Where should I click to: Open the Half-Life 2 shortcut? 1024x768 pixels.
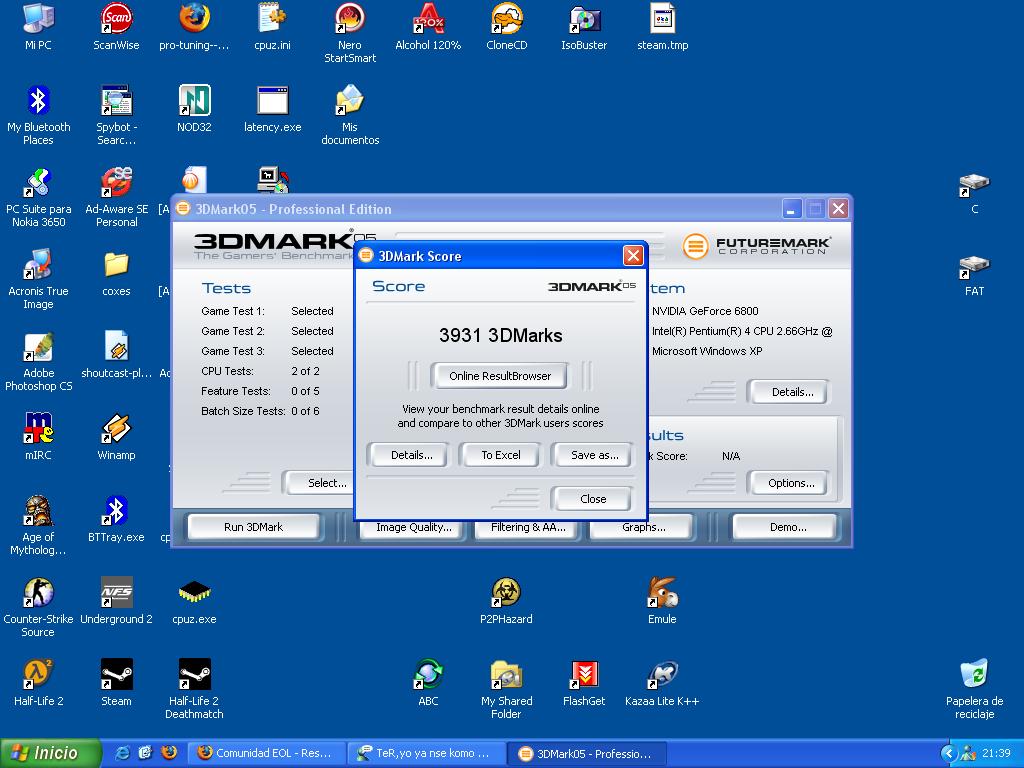[x=38, y=675]
